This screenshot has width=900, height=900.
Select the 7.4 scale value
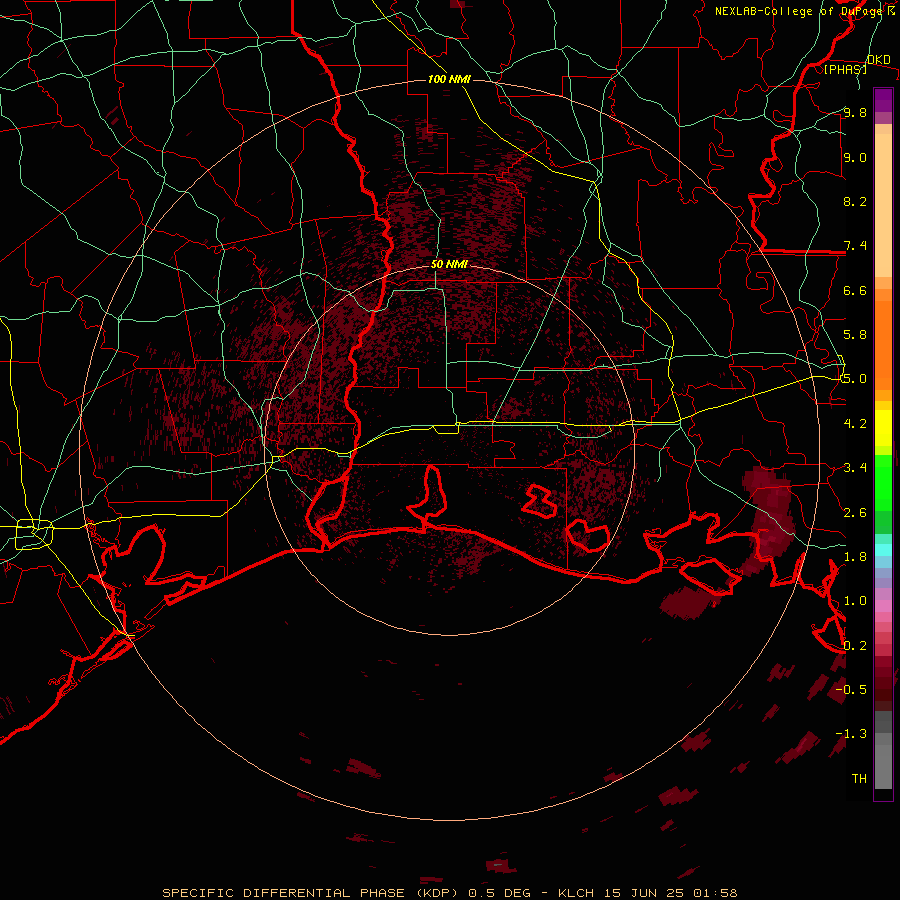(855, 246)
